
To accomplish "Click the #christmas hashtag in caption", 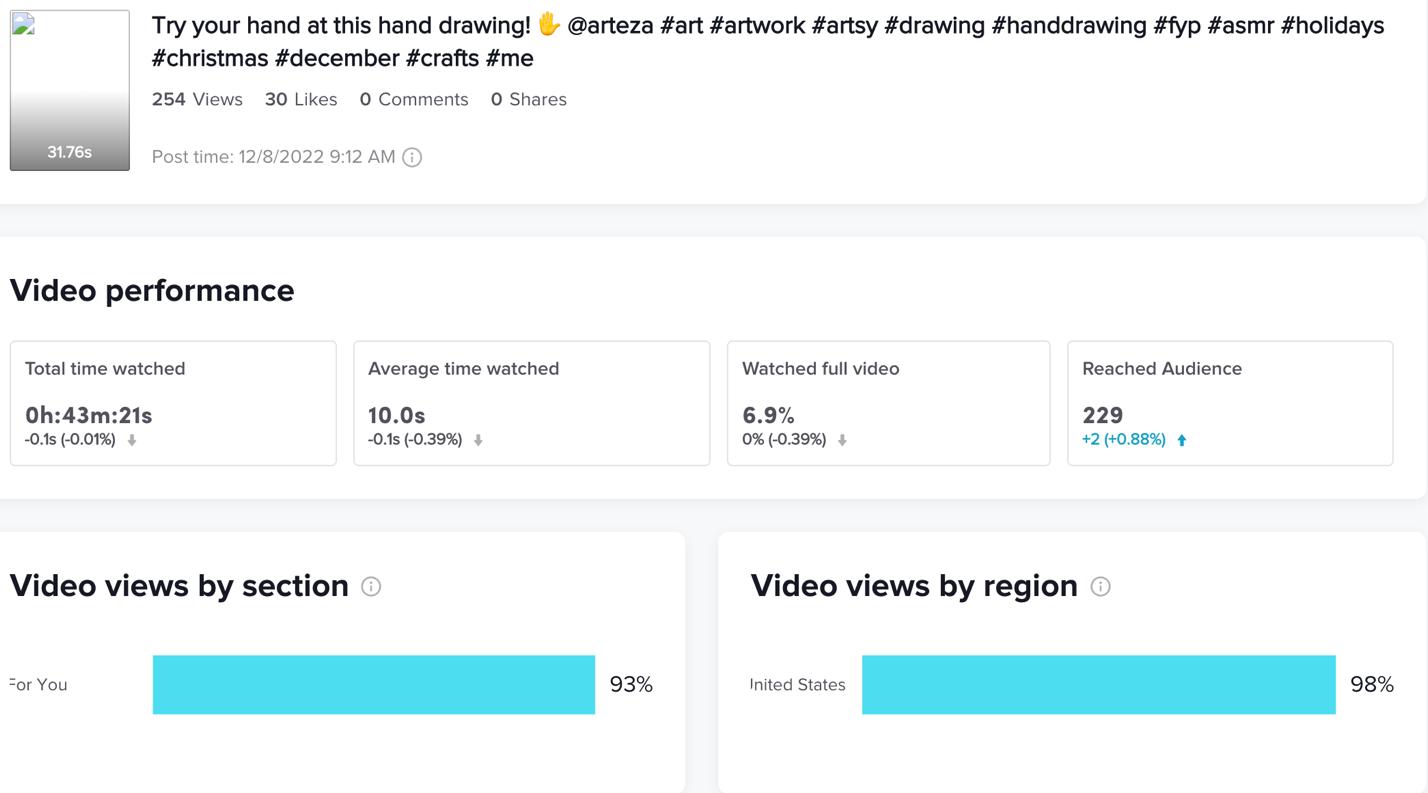I will (x=210, y=58).
